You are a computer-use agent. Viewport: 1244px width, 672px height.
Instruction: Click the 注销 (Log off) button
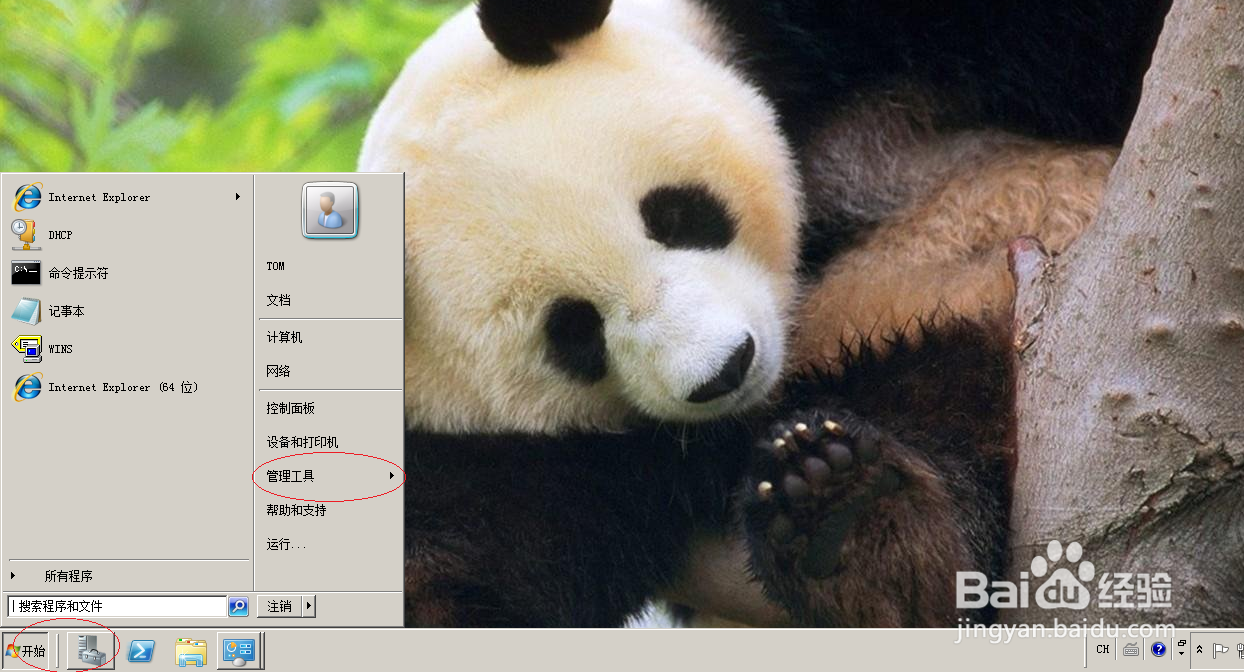(278, 606)
